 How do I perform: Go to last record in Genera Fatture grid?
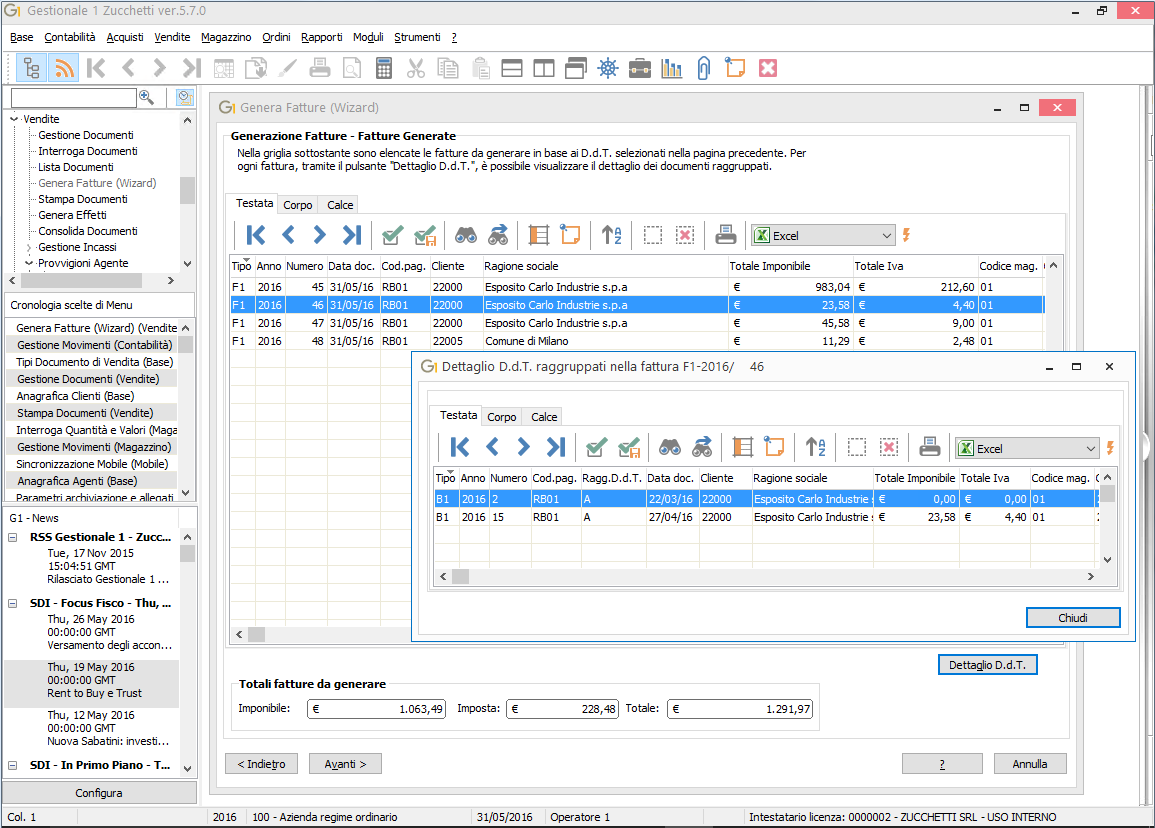click(352, 235)
